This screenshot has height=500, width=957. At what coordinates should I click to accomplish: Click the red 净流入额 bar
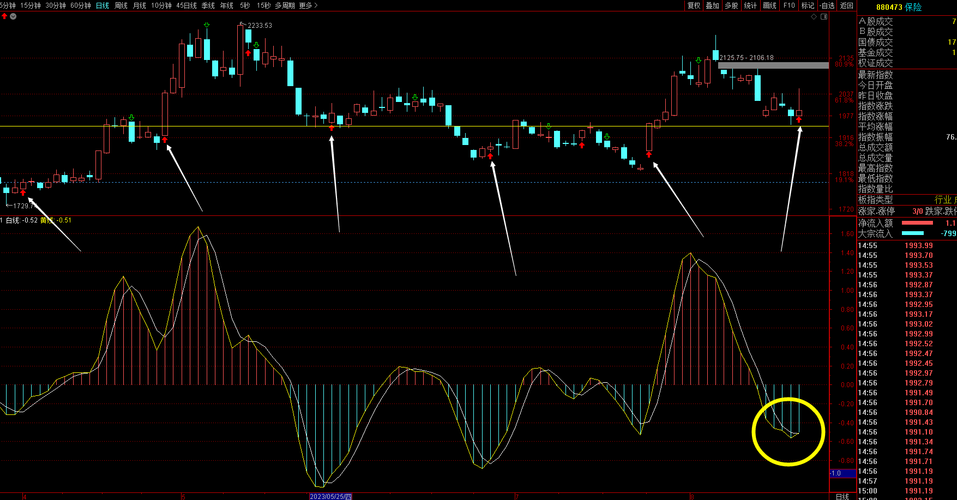point(917,223)
